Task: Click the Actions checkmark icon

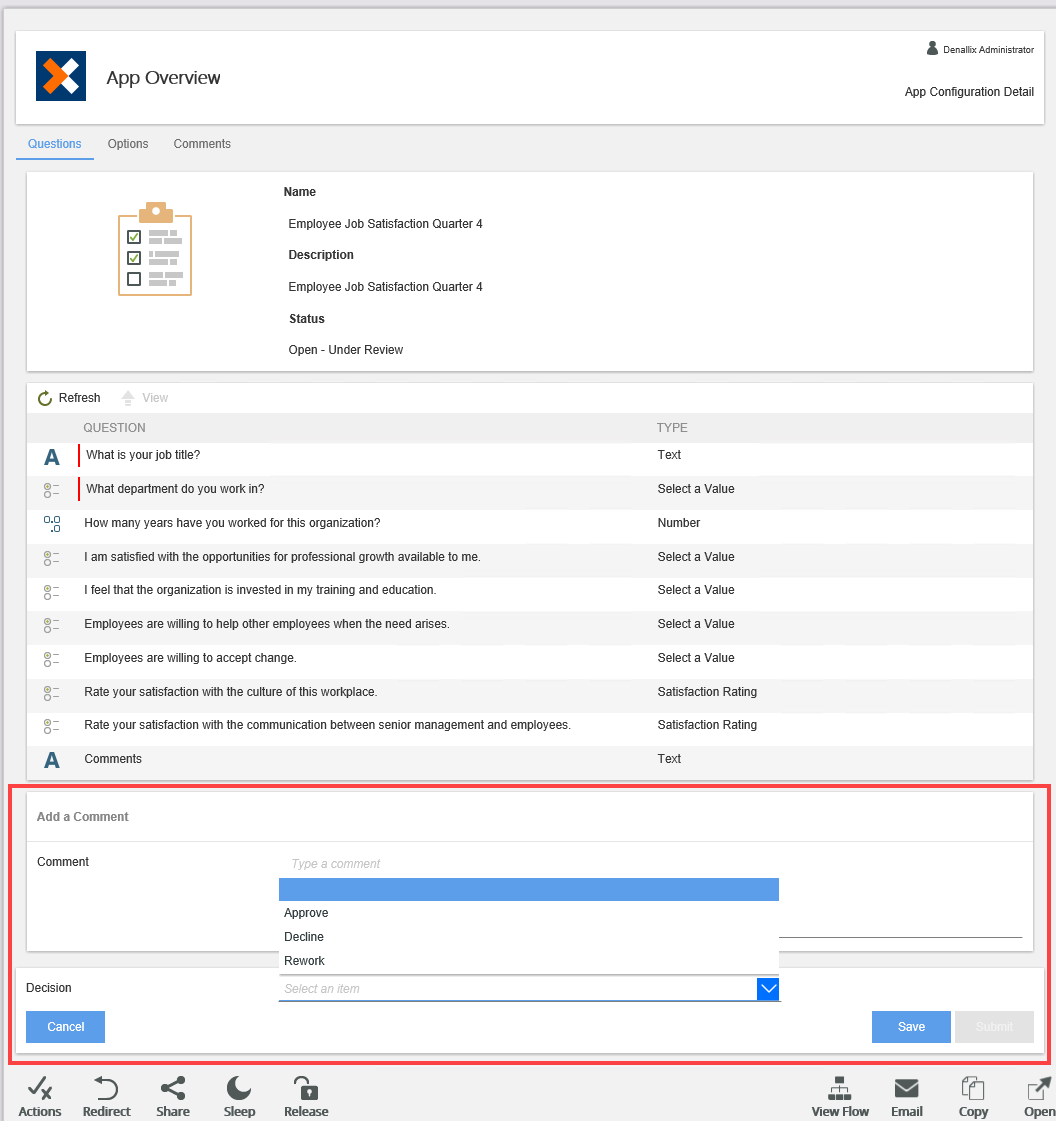Action: pyautogui.click(x=40, y=1088)
